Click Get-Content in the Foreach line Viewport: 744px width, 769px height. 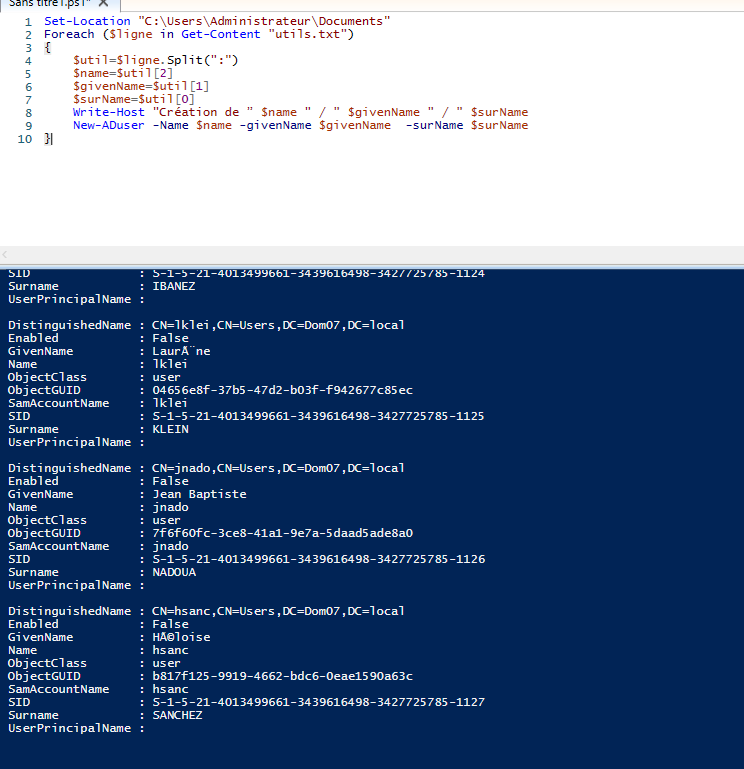(221, 34)
